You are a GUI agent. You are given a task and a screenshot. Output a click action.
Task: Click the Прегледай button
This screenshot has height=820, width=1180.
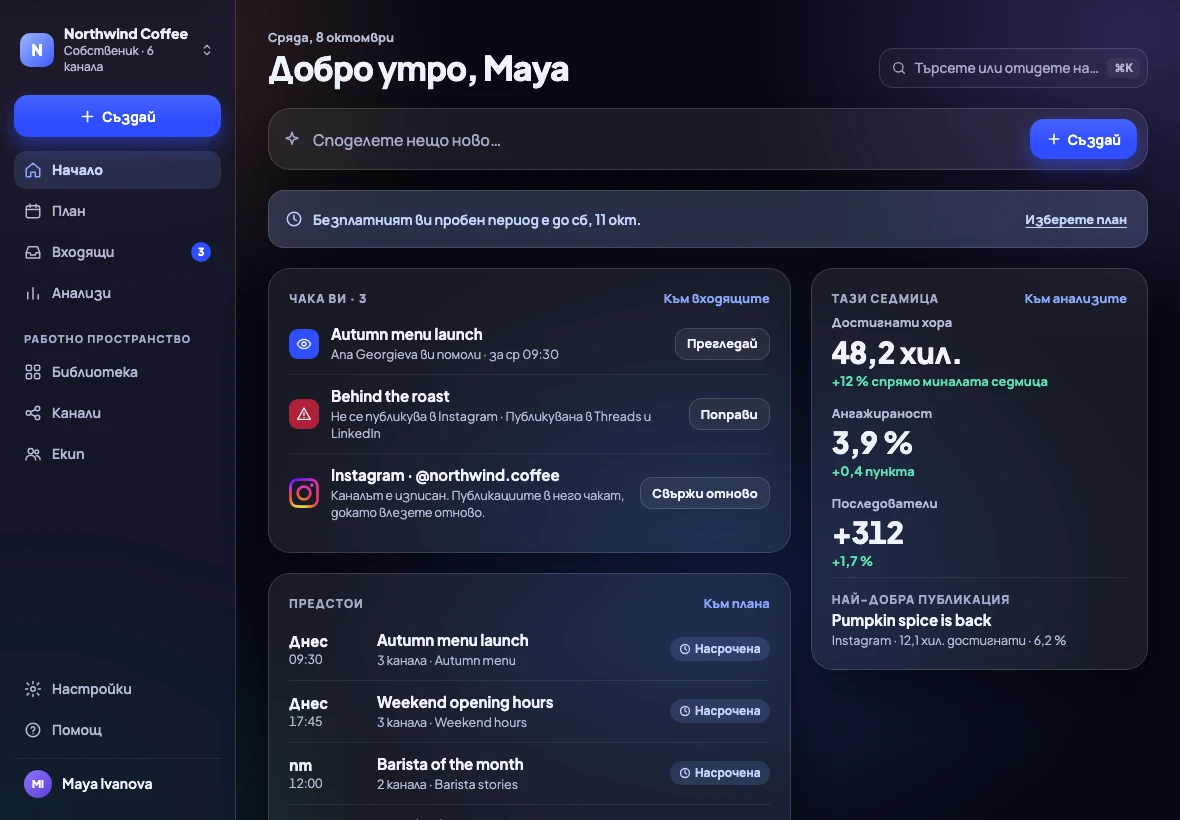click(x=722, y=344)
